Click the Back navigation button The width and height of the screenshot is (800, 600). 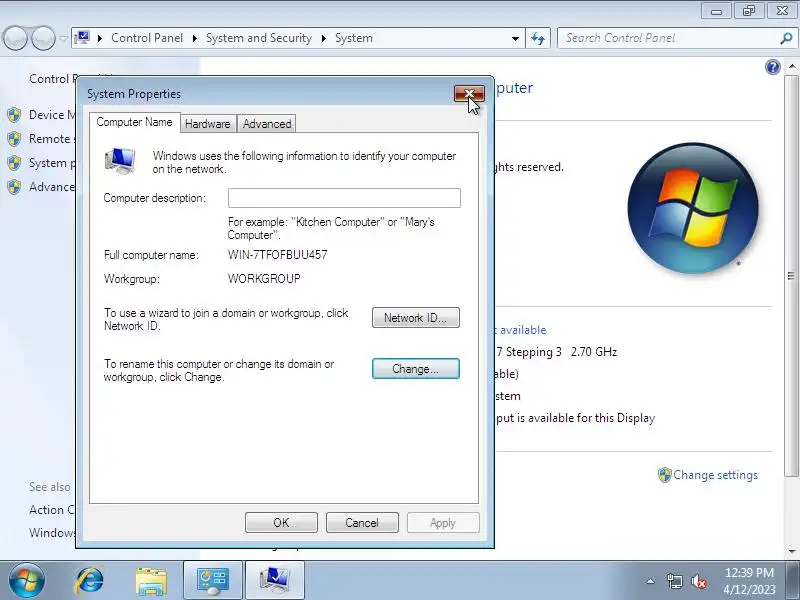[x=15, y=38]
